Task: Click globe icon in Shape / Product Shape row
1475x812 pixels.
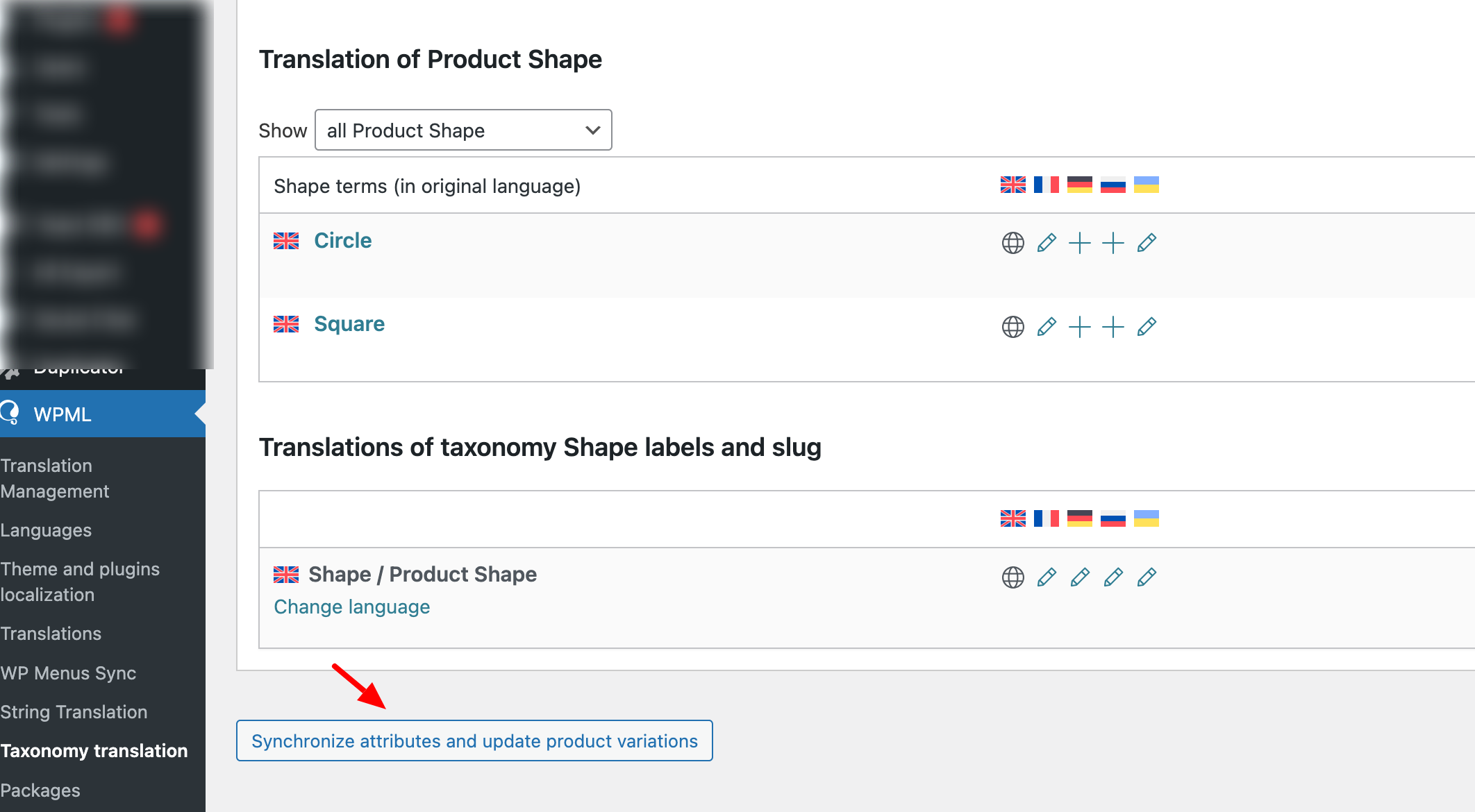Action: click(x=1013, y=577)
